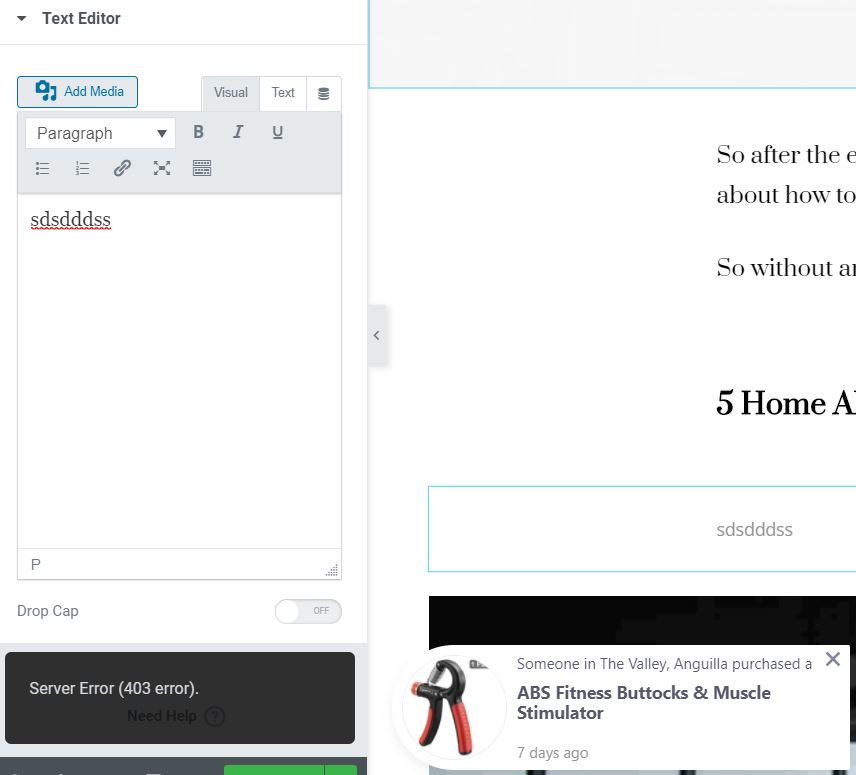Screen dimensions: 856x775
Task: Click the P path indicator in editor footer
Action: point(35,564)
